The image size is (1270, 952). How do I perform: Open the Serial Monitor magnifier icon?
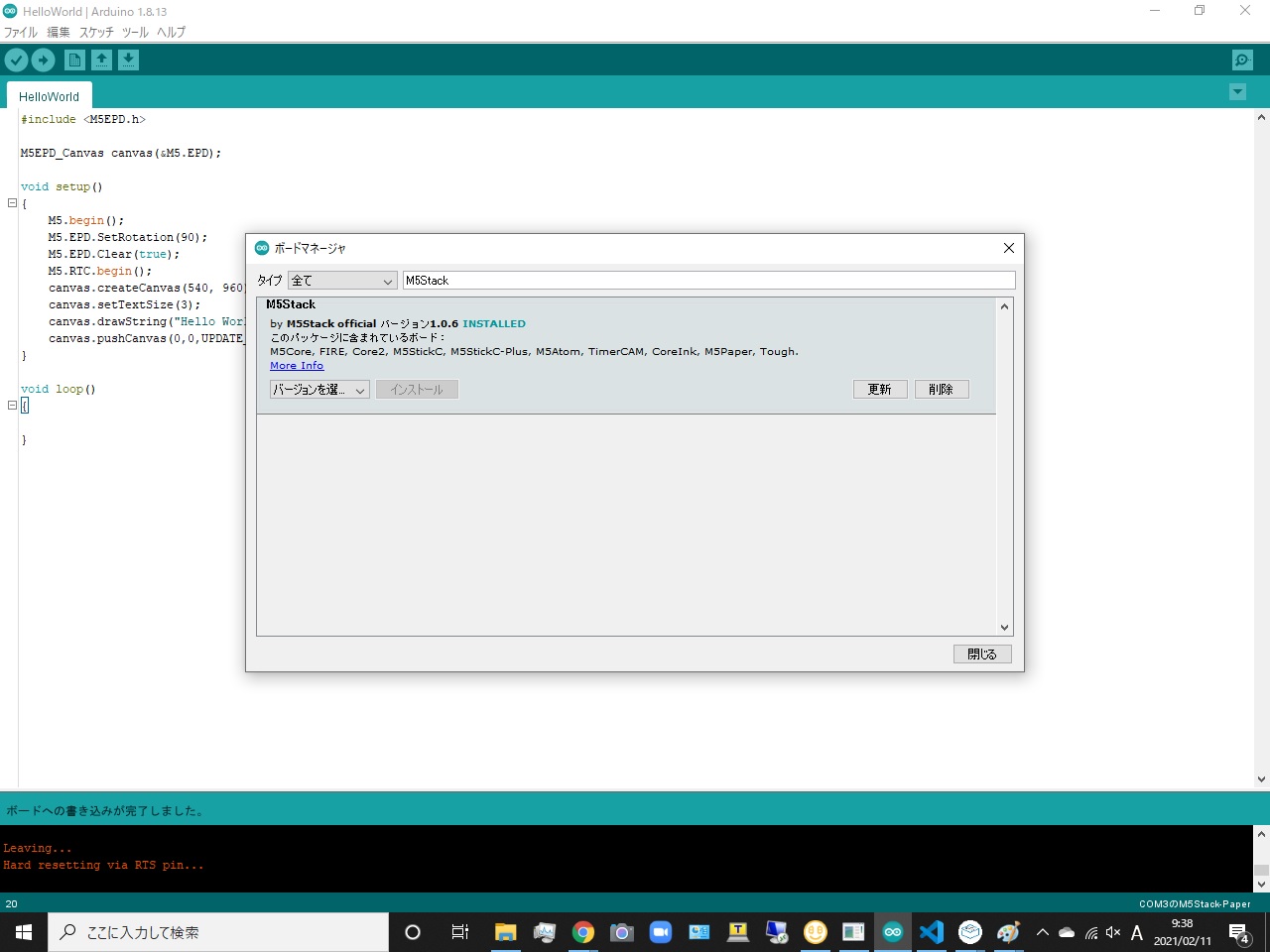(x=1242, y=60)
